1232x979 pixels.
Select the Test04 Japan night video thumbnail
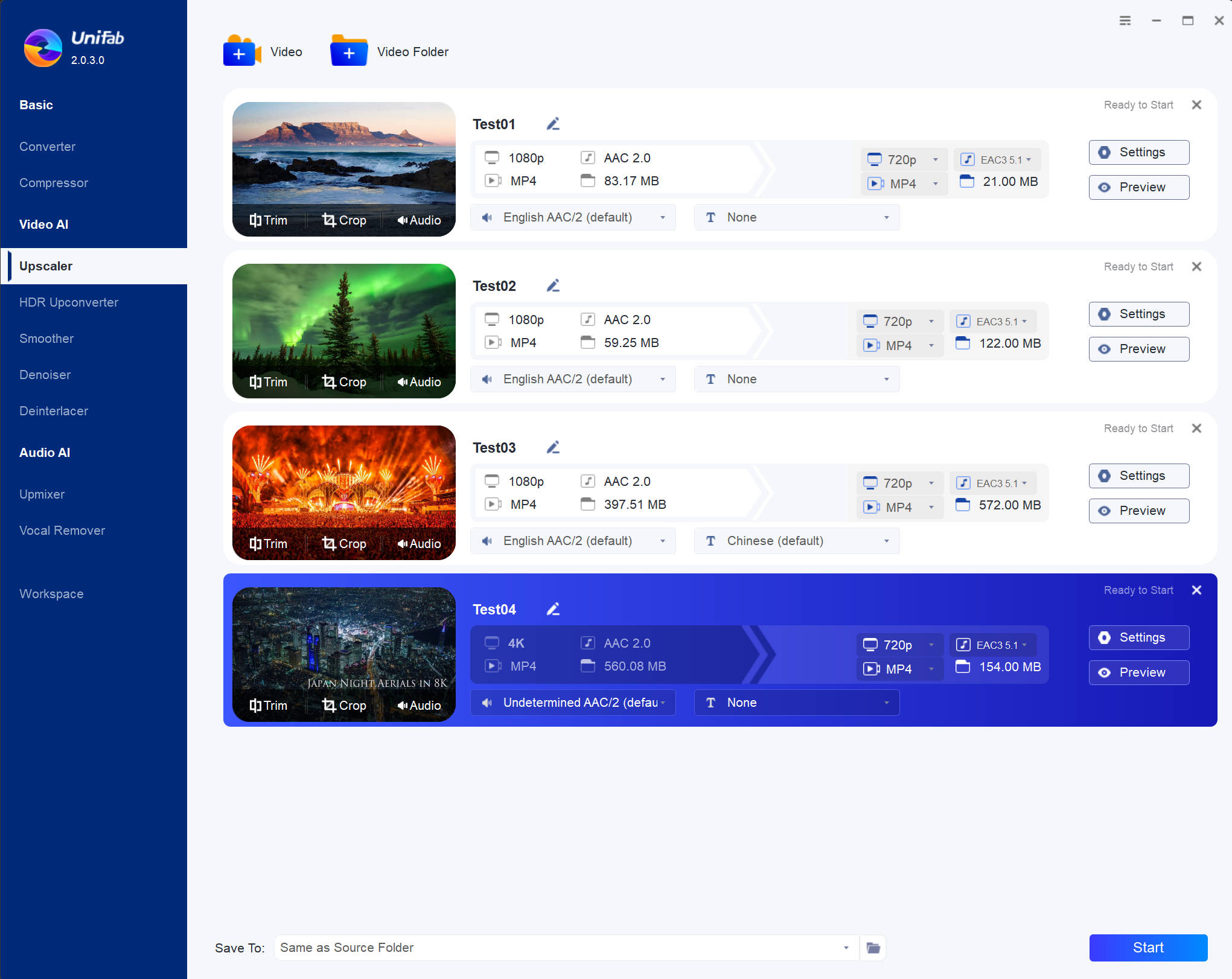pos(343,640)
